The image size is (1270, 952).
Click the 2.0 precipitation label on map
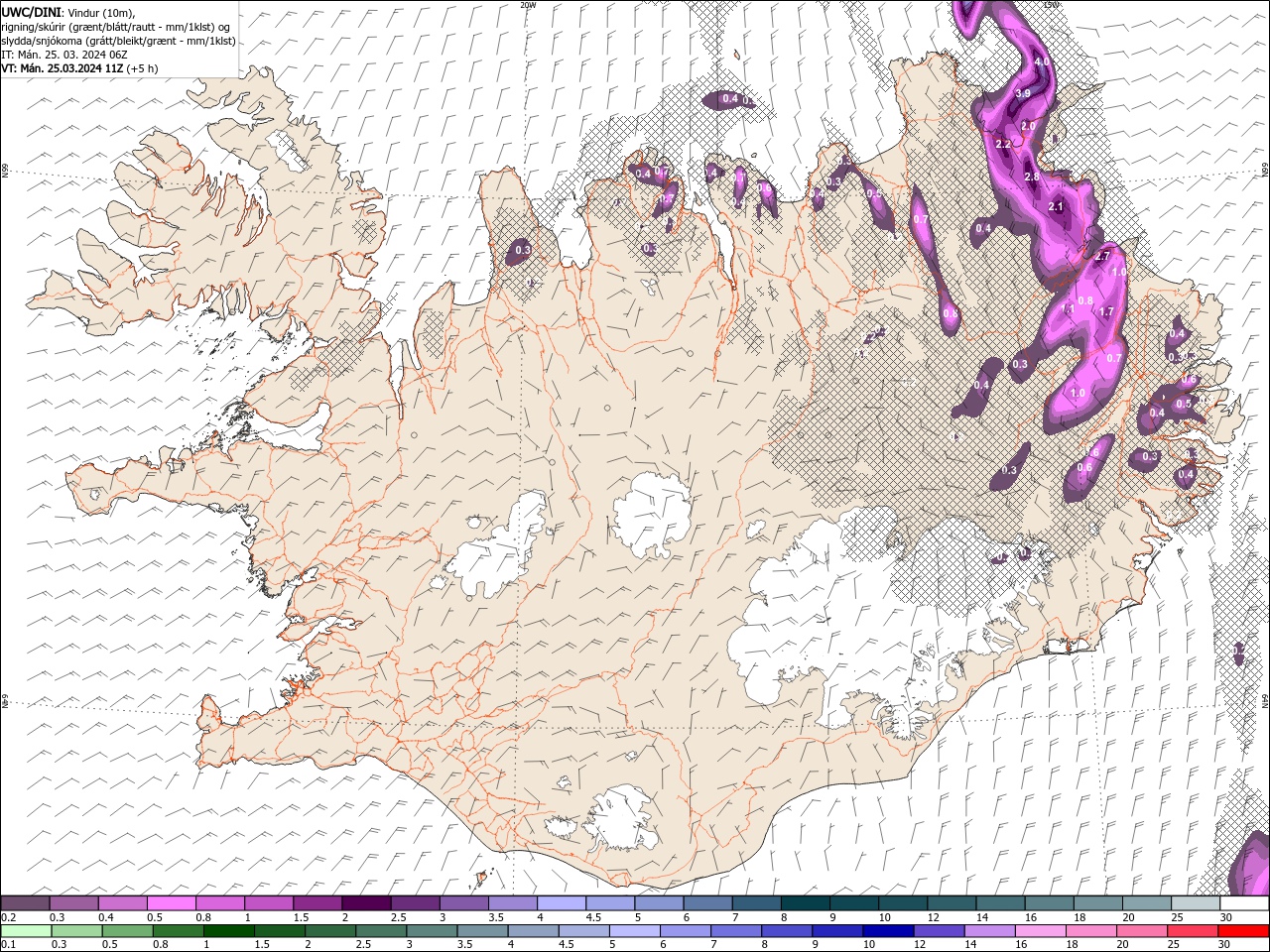1028,126
